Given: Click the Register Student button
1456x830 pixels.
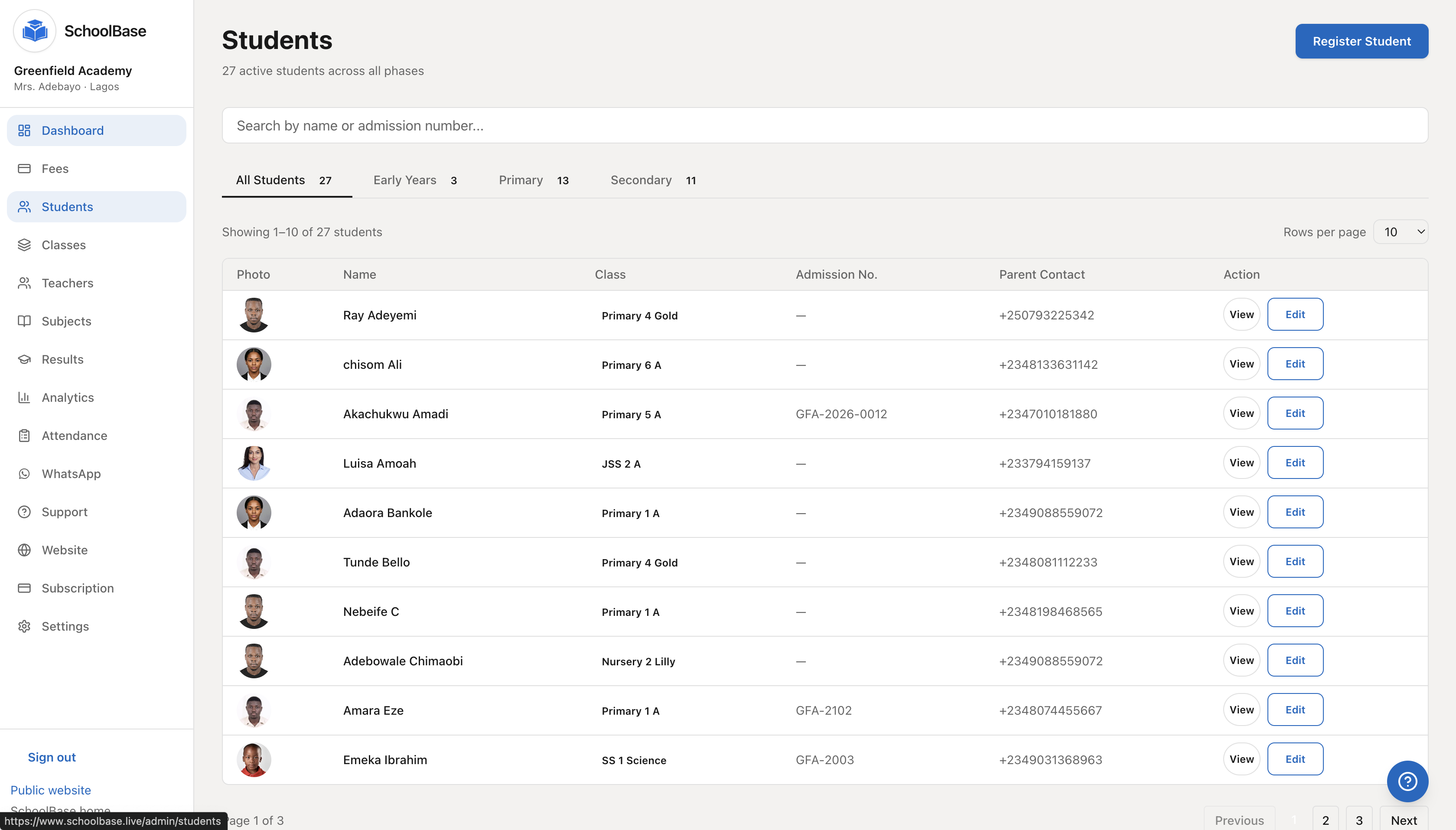Looking at the screenshot, I should (x=1362, y=42).
